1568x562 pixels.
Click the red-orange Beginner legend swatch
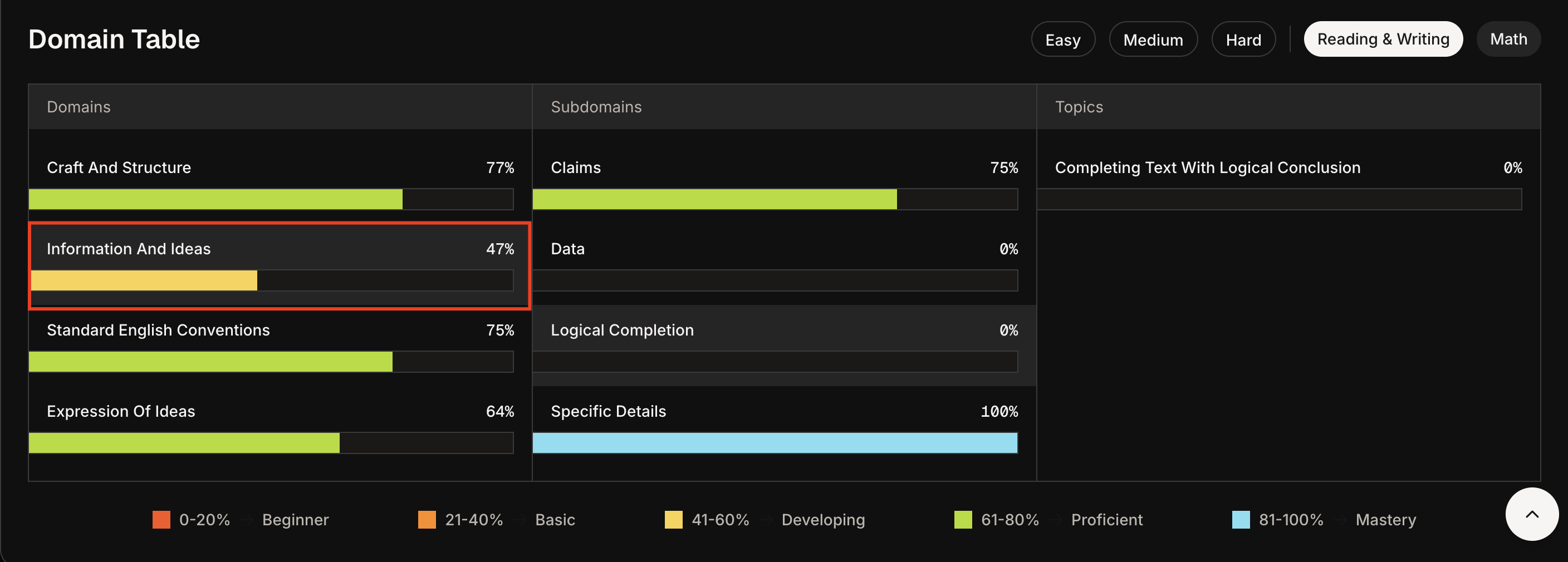pos(161,520)
